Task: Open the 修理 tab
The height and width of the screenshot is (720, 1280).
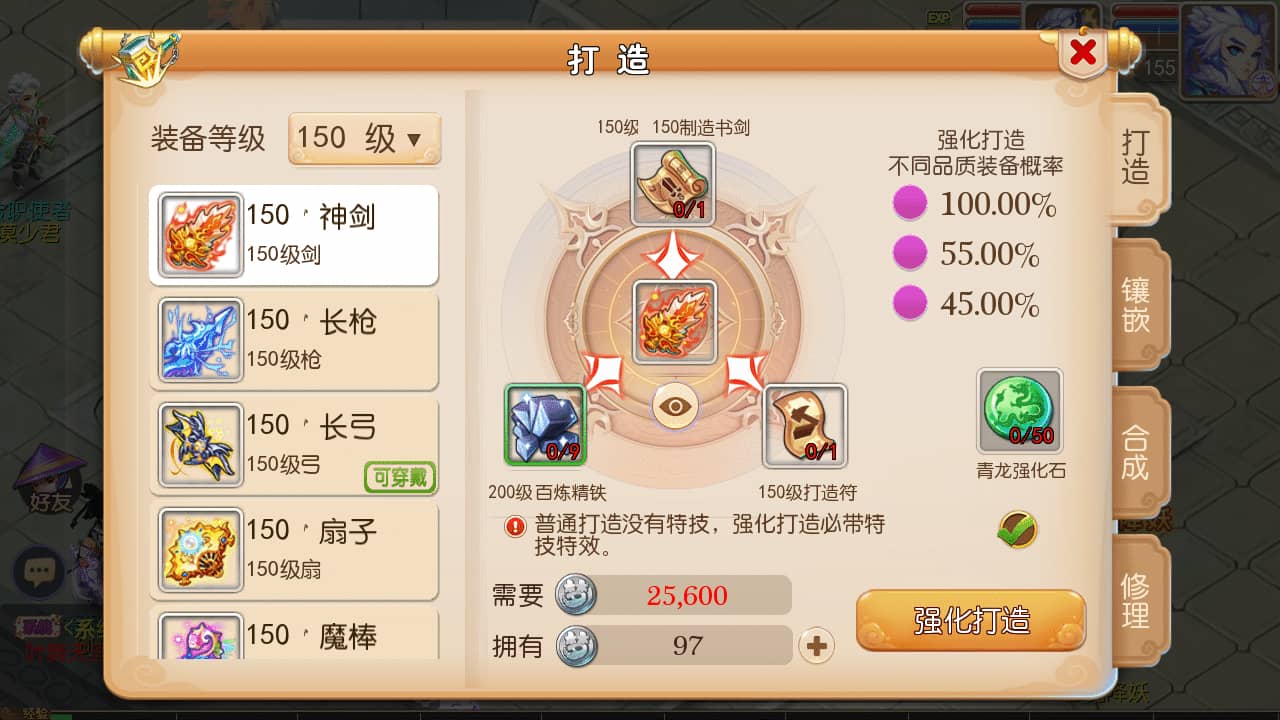Action: pos(1139,601)
